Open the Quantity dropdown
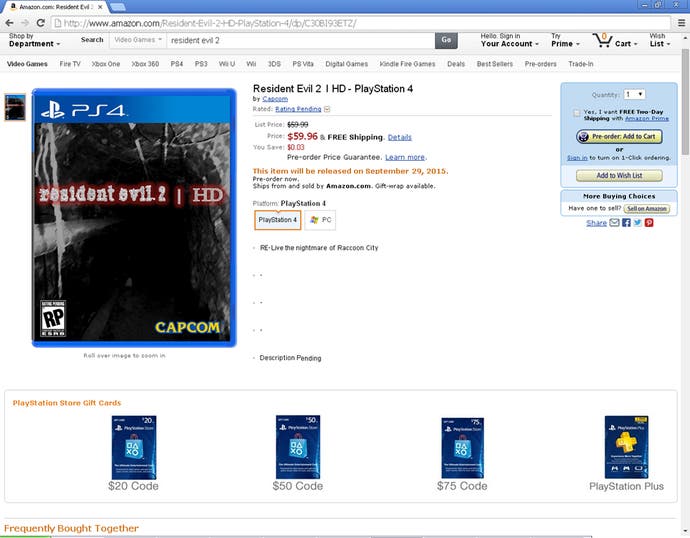Image resolution: width=690 pixels, height=538 pixels. pos(634,94)
